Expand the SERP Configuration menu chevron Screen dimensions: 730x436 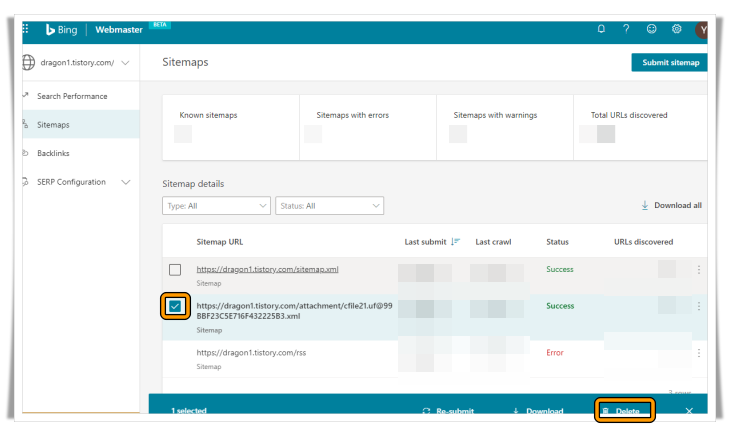click(126, 182)
